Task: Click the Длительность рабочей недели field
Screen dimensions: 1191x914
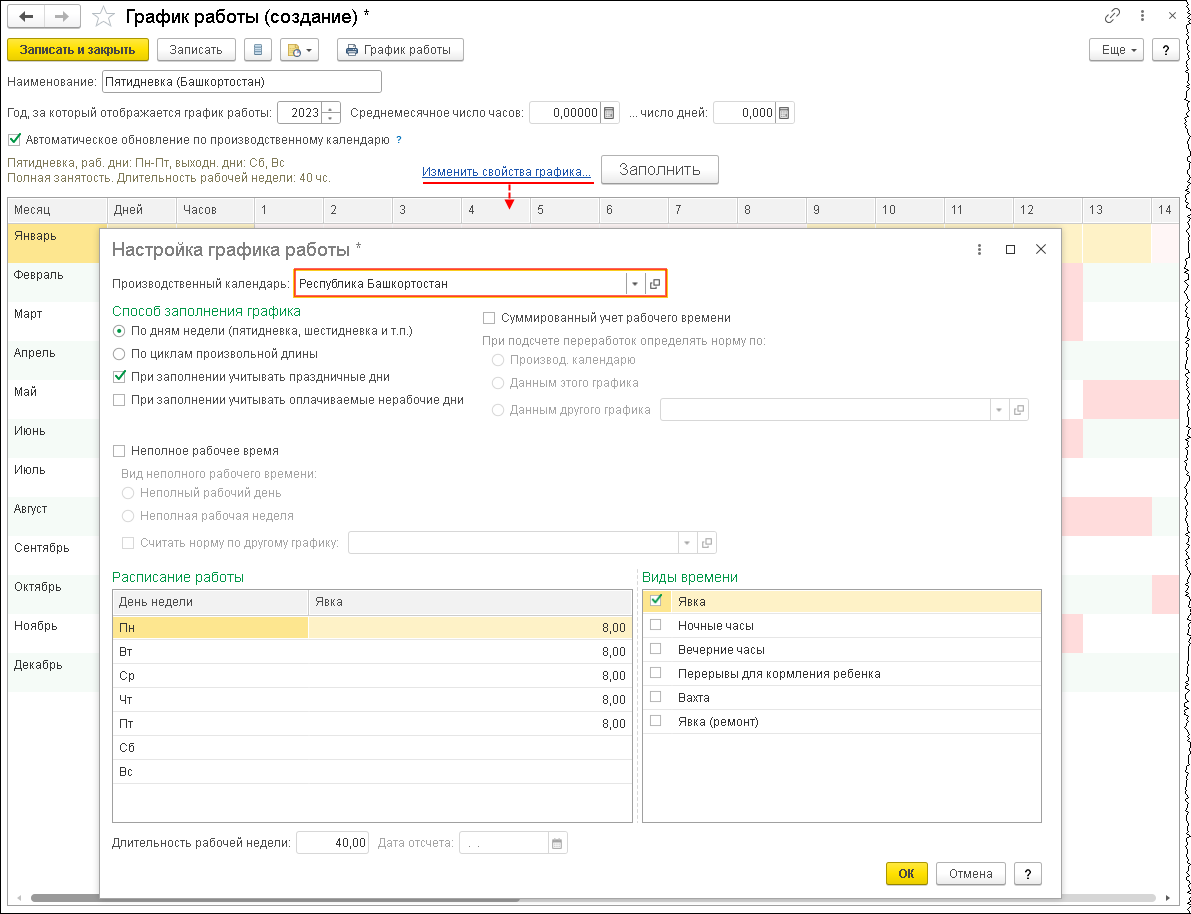Action: point(333,843)
